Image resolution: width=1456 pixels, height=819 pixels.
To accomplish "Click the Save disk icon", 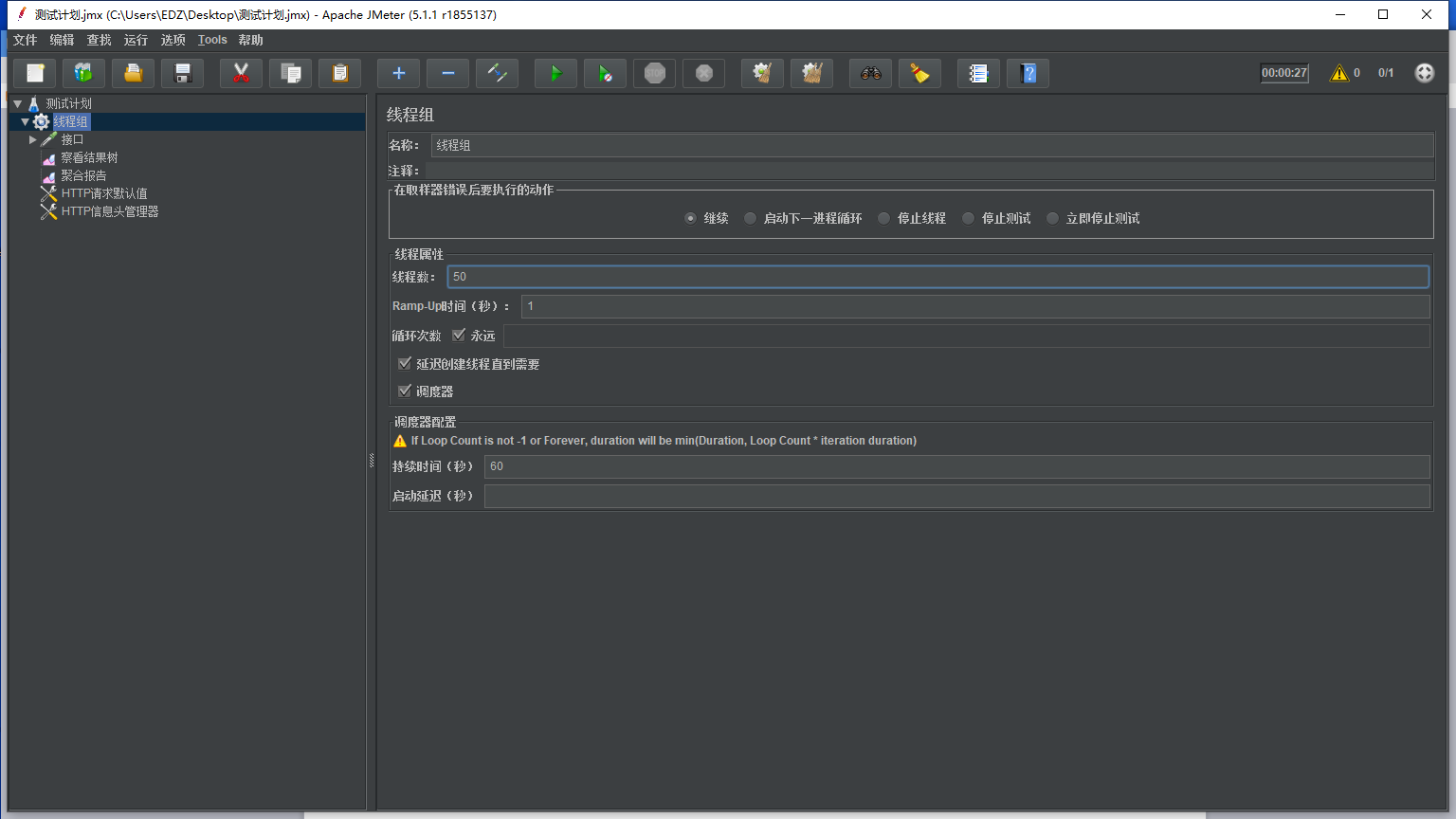I will point(183,73).
